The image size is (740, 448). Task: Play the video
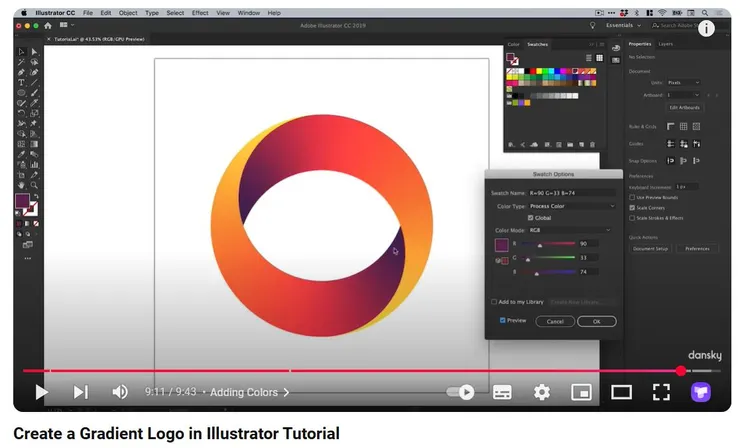pos(42,392)
